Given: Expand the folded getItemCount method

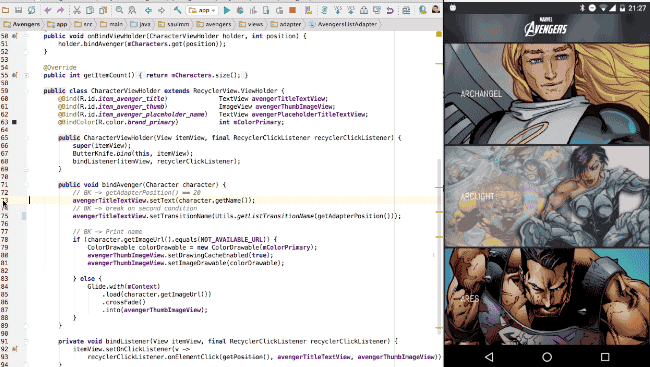Looking at the screenshot, I should (x=26, y=75).
